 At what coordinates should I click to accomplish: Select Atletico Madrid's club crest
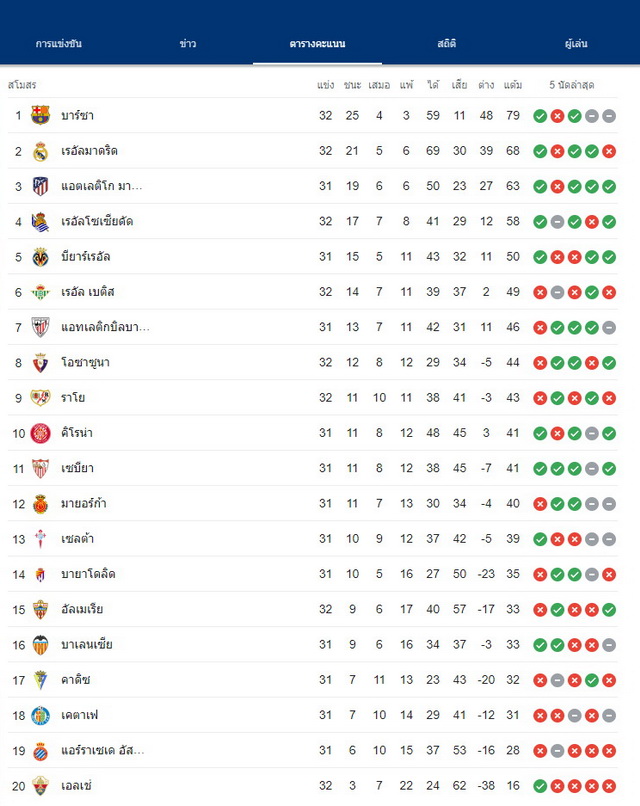[40, 186]
